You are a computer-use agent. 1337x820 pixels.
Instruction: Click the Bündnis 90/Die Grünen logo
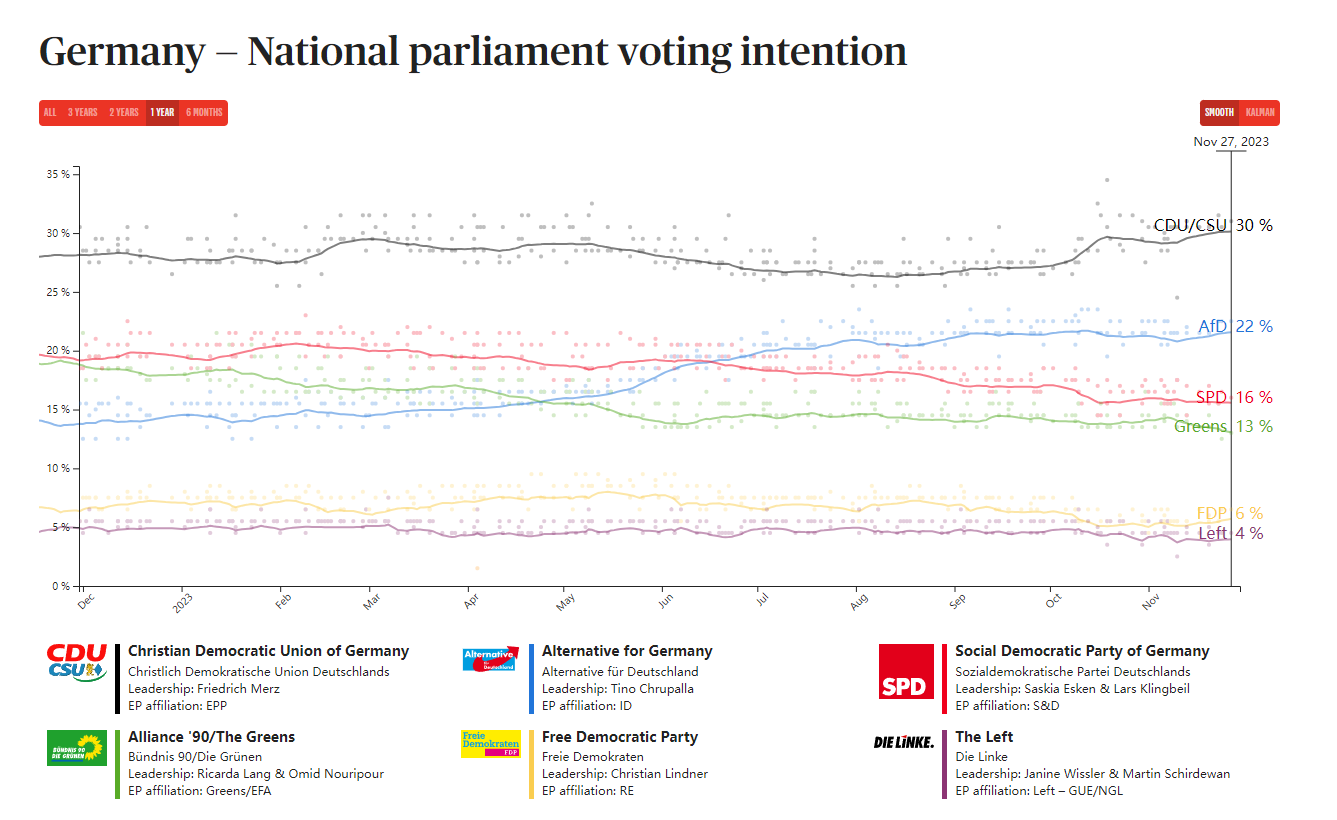77,748
